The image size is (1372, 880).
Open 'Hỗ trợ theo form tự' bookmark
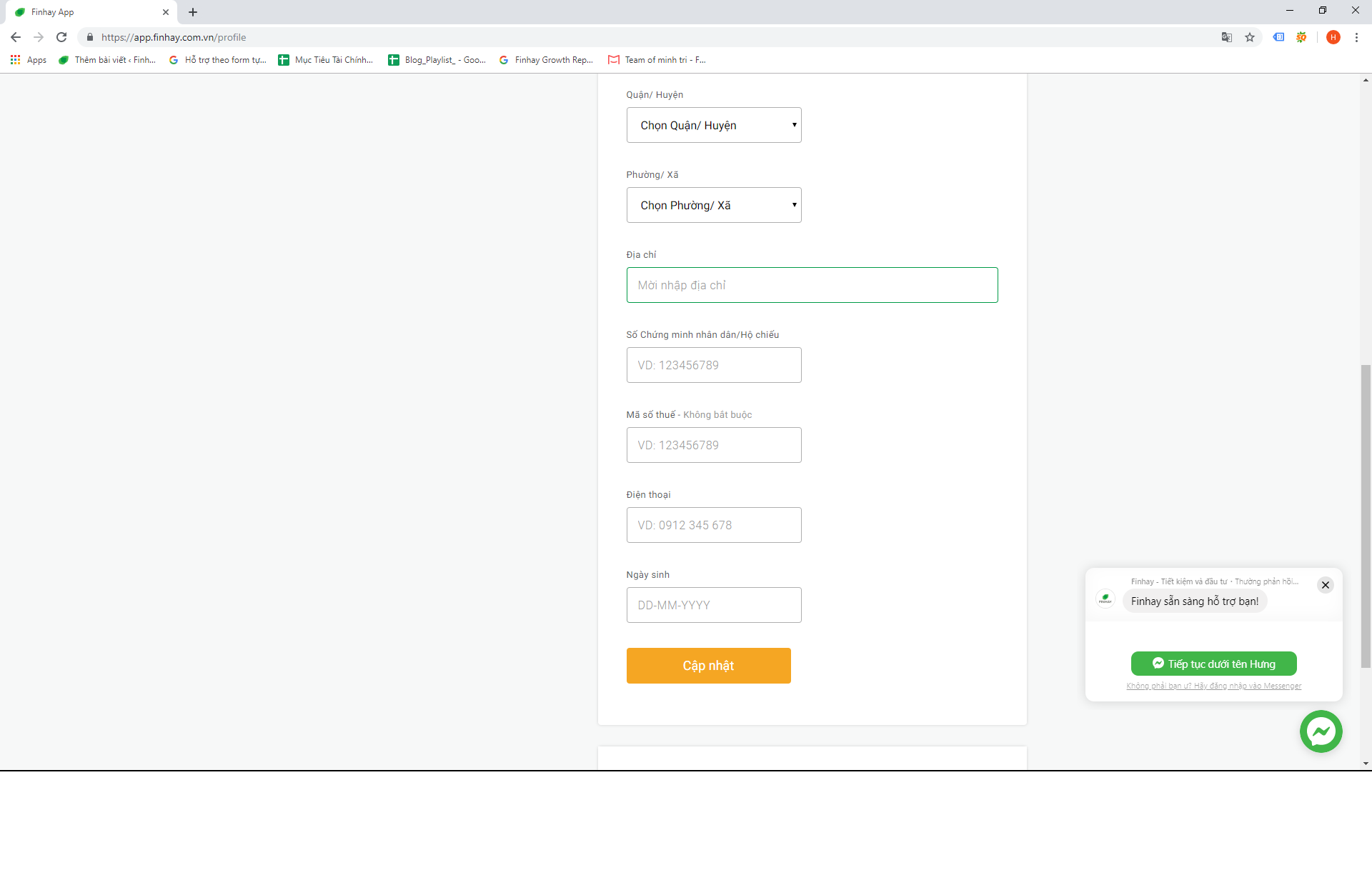[218, 60]
